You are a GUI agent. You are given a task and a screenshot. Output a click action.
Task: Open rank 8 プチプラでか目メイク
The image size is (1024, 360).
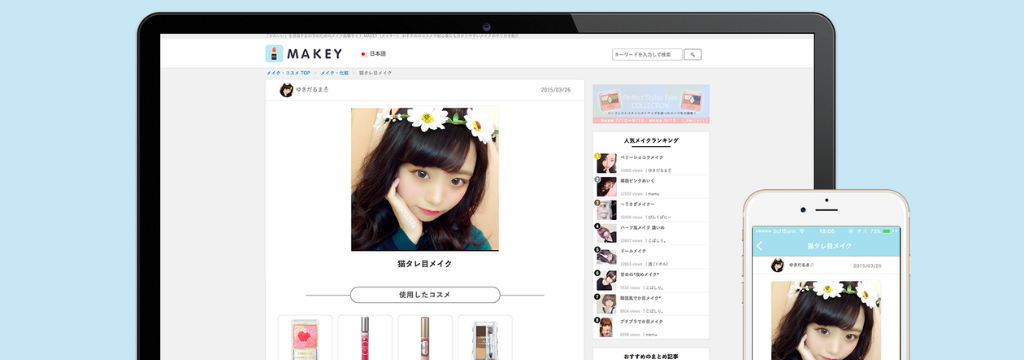coord(642,321)
